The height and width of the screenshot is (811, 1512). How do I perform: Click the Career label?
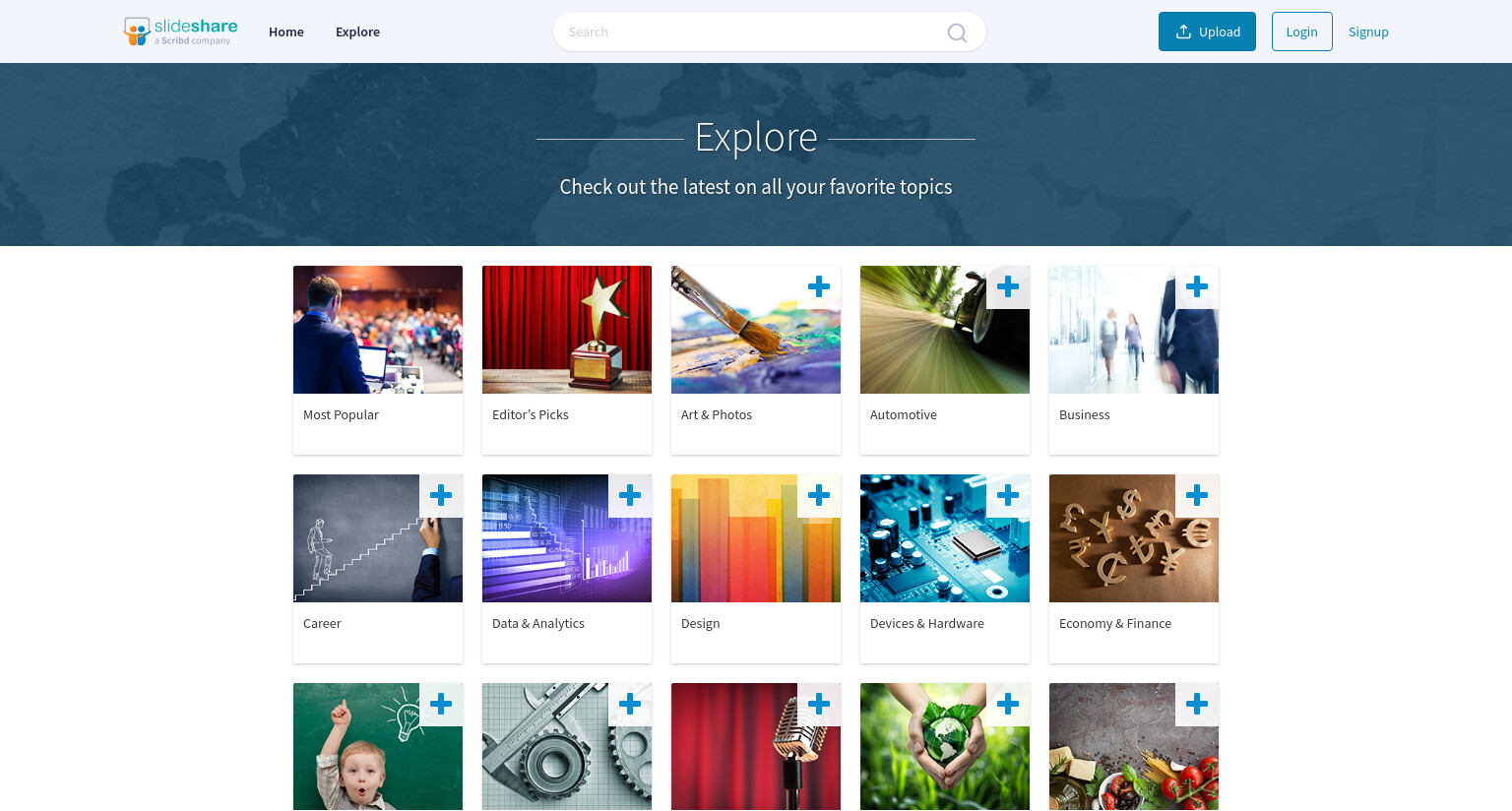[x=322, y=623]
